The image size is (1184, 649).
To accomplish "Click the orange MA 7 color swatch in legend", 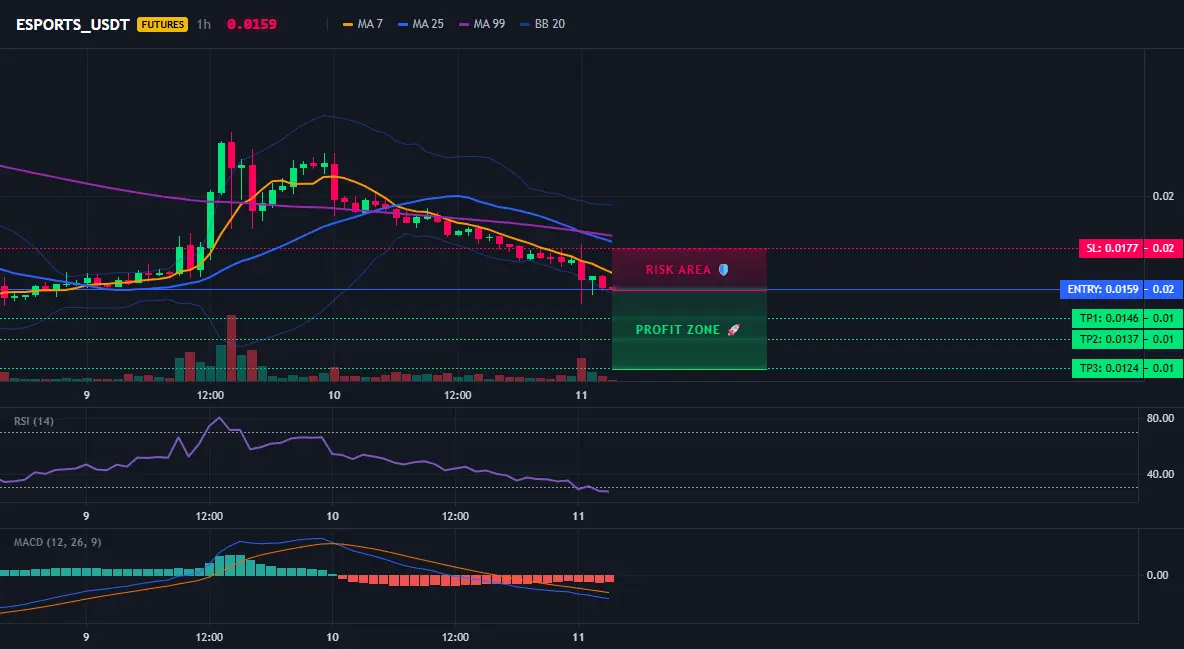I will 347,24.
